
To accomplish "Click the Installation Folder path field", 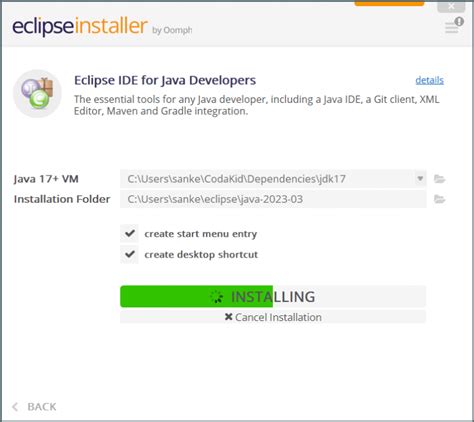I will click(x=273, y=199).
